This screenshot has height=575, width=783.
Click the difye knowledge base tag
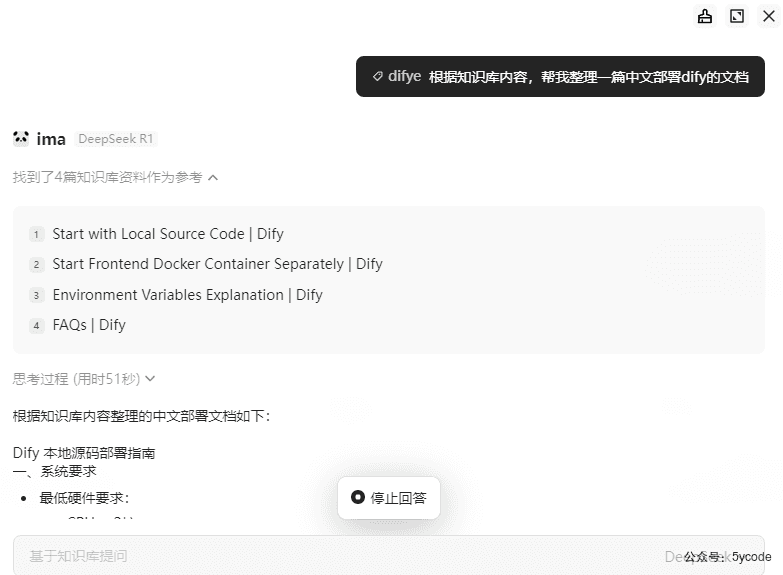click(x=397, y=76)
